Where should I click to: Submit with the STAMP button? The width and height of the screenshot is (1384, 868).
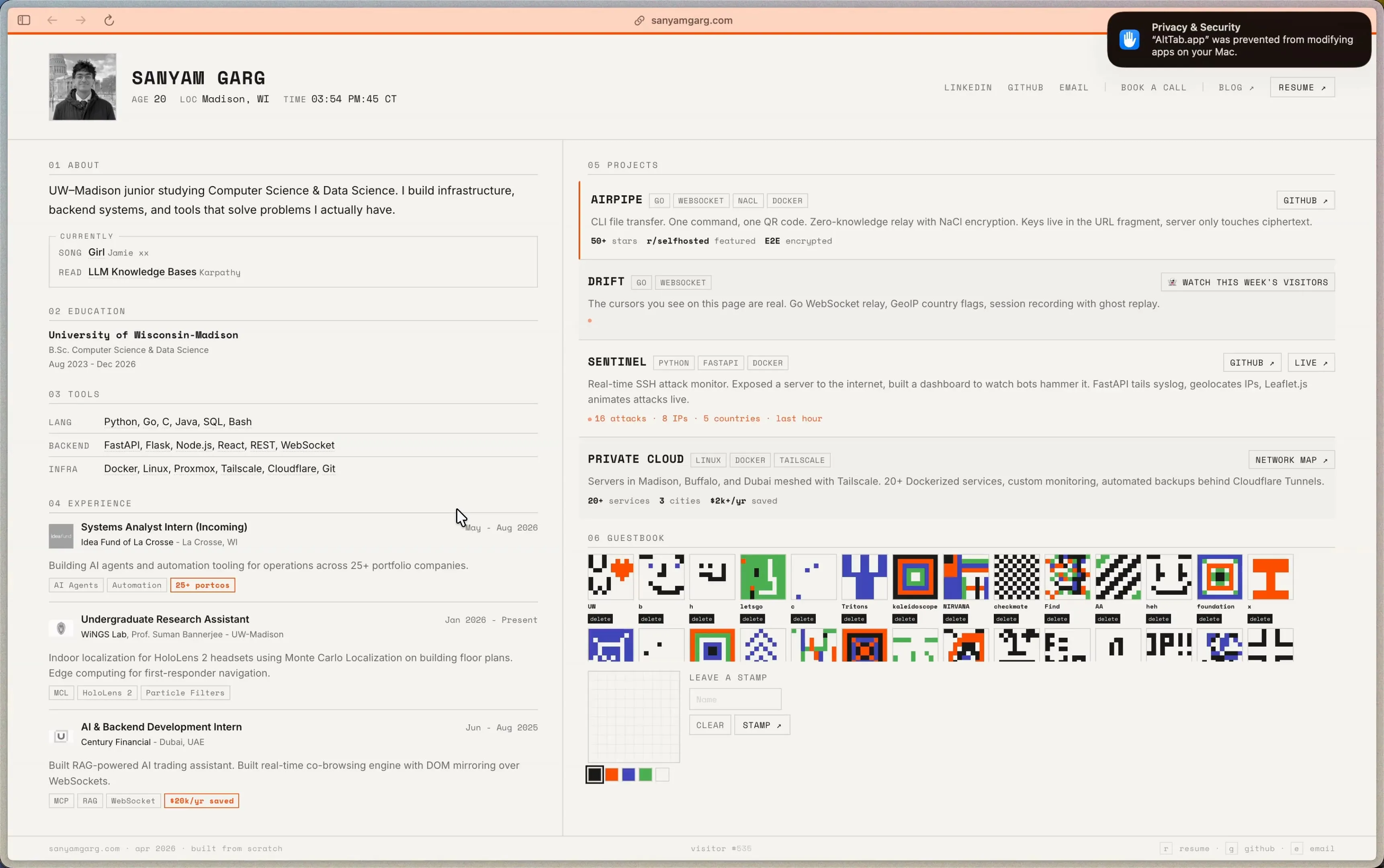(762, 725)
